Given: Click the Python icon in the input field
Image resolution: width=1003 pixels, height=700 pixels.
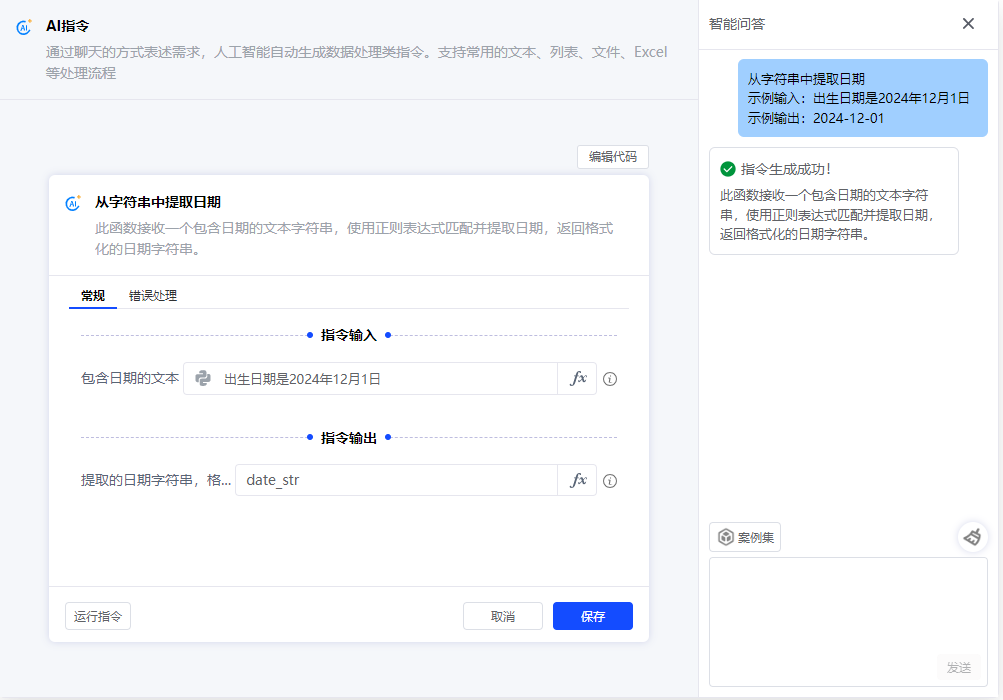Looking at the screenshot, I should point(203,379).
